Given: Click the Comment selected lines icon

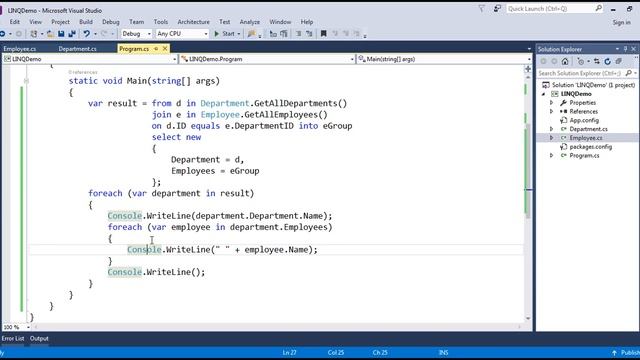Looking at the screenshot, I should 298,34.
